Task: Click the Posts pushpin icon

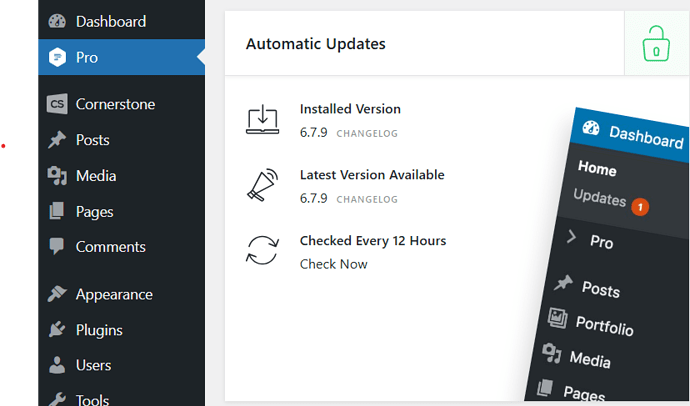Action: [57, 140]
